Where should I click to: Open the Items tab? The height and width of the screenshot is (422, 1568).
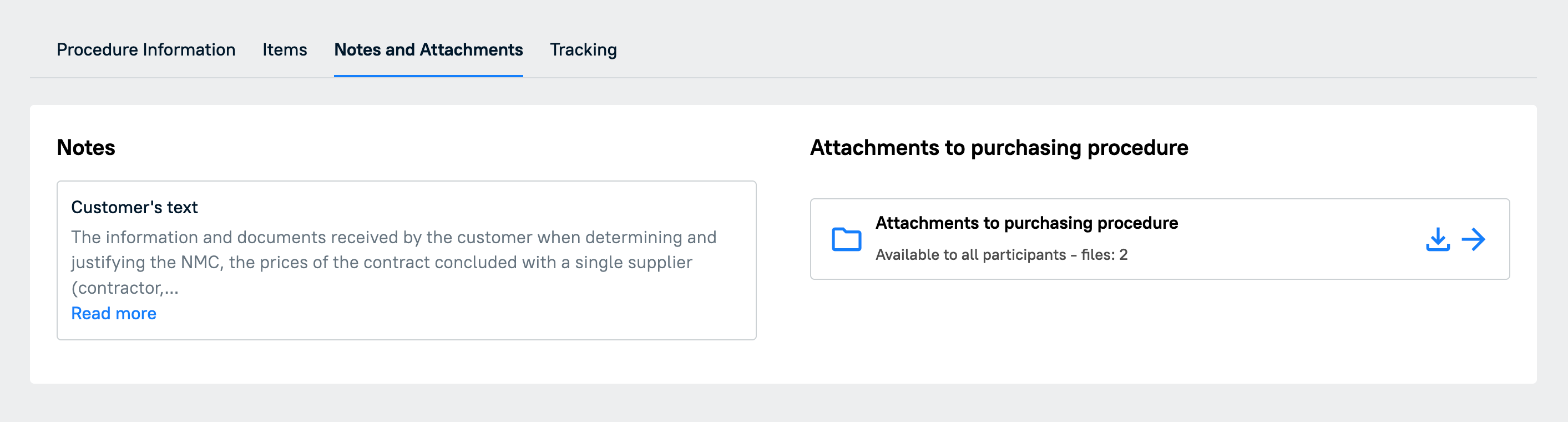pos(284,49)
